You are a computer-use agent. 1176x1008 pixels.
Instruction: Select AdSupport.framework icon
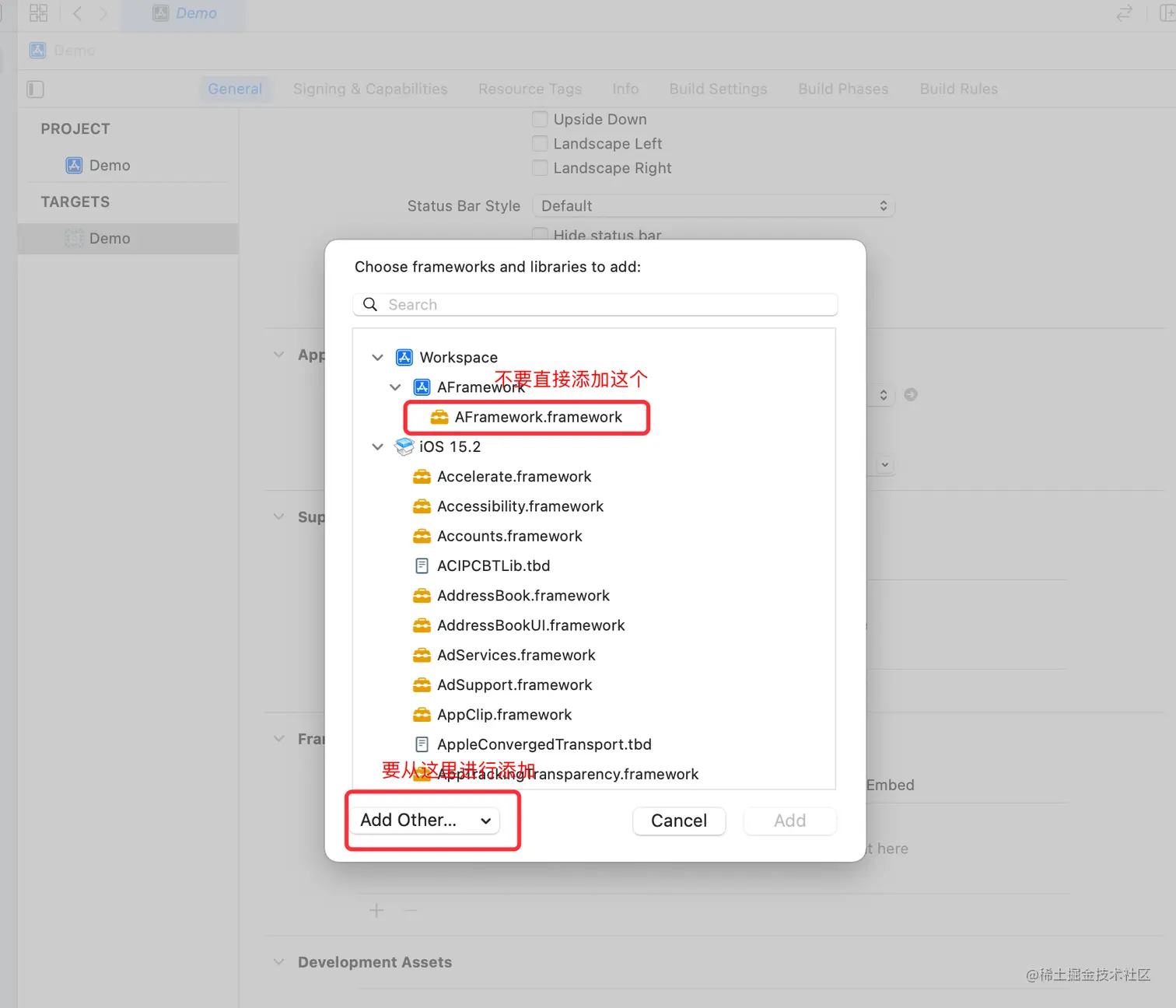click(422, 685)
